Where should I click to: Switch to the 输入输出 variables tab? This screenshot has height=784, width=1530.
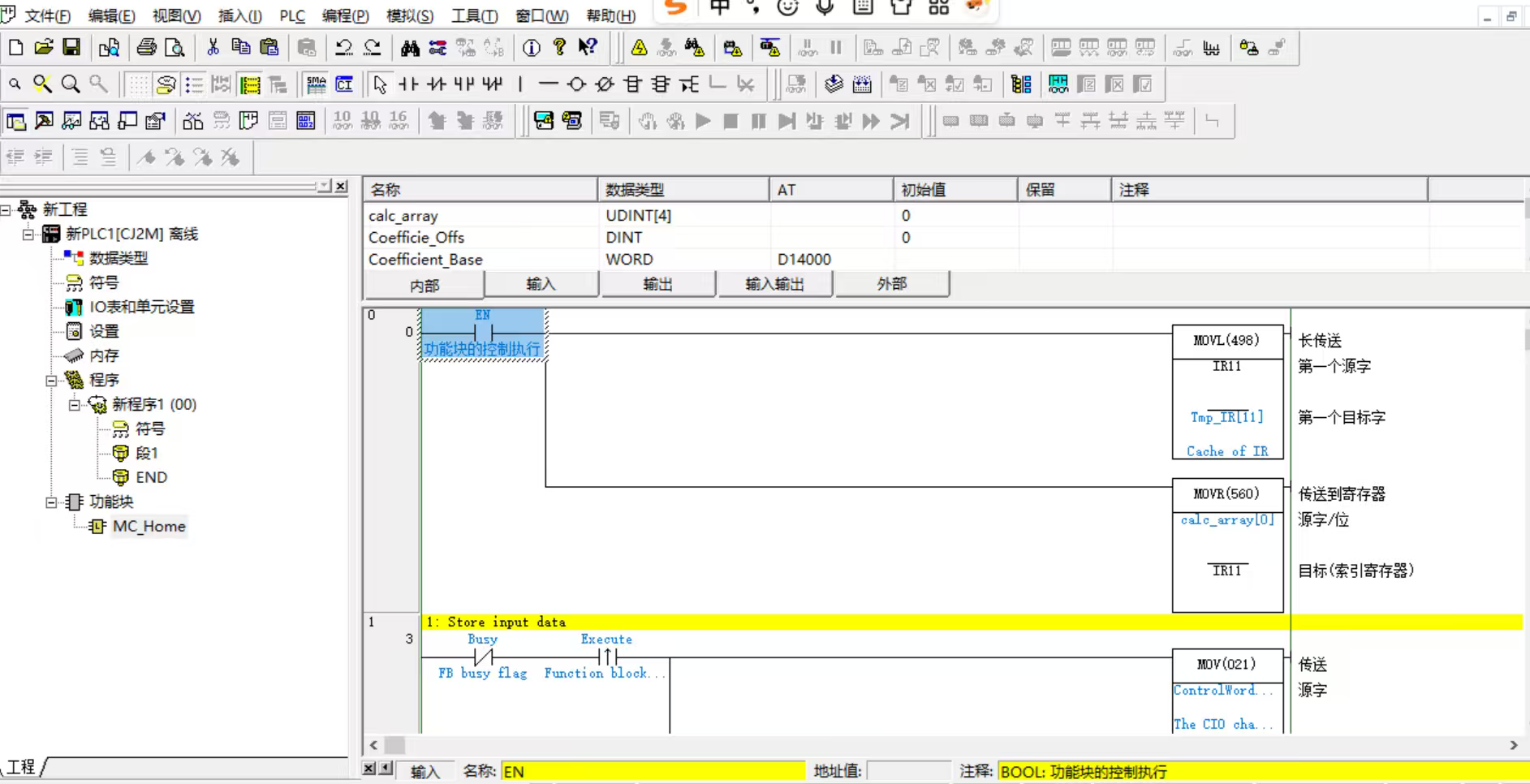click(774, 284)
